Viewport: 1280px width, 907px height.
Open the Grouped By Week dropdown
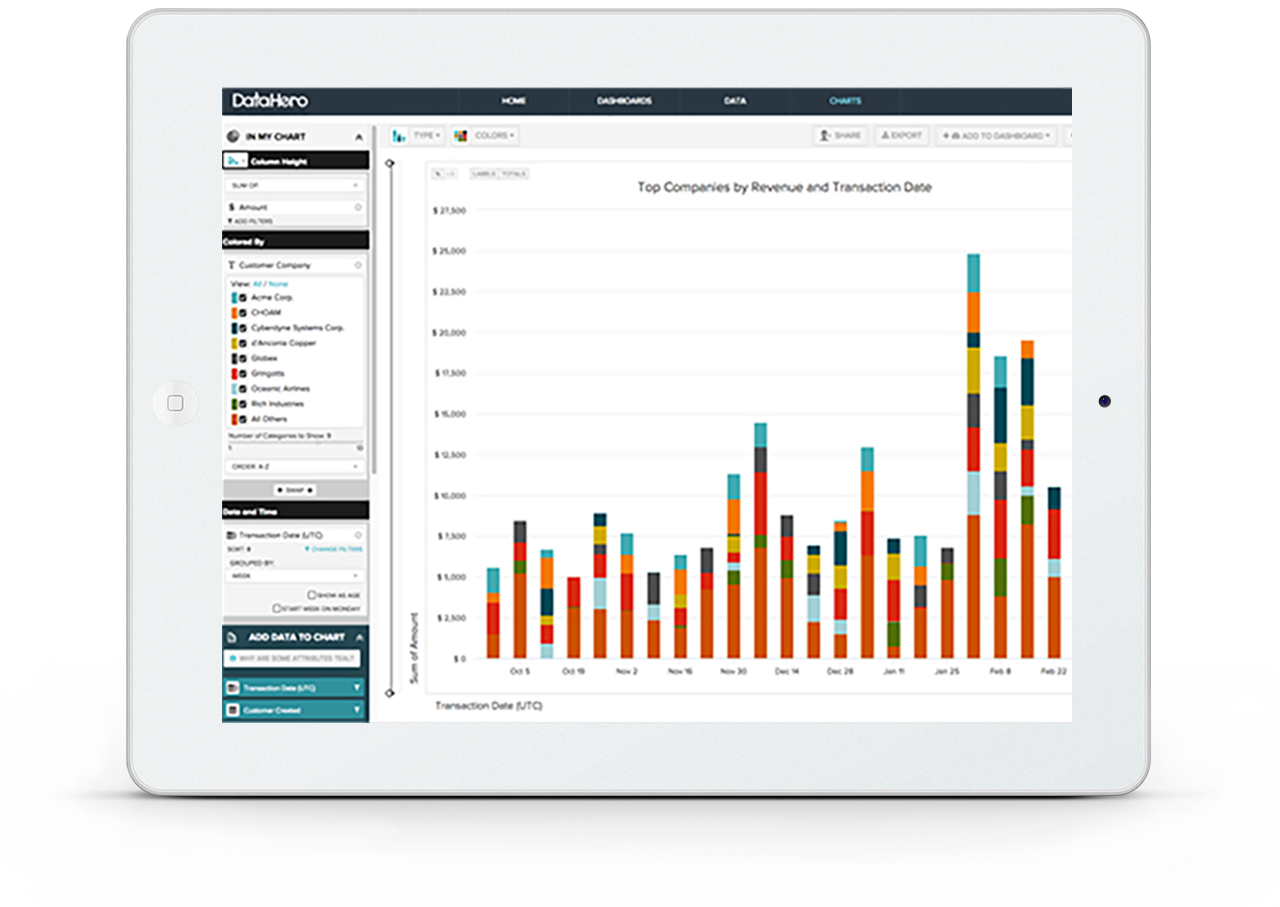[295, 577]
